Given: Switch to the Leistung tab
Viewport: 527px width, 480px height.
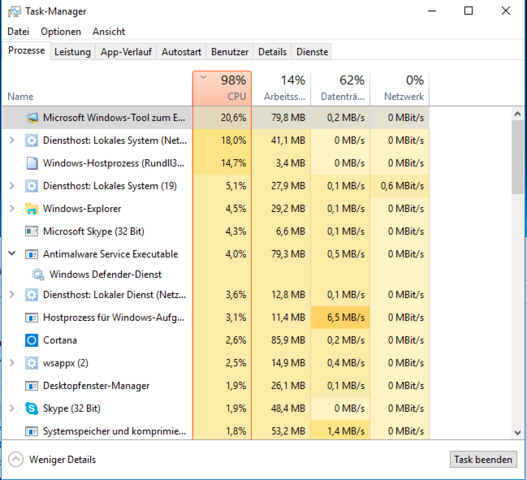Looking at the screenshot, I should 73,52.
